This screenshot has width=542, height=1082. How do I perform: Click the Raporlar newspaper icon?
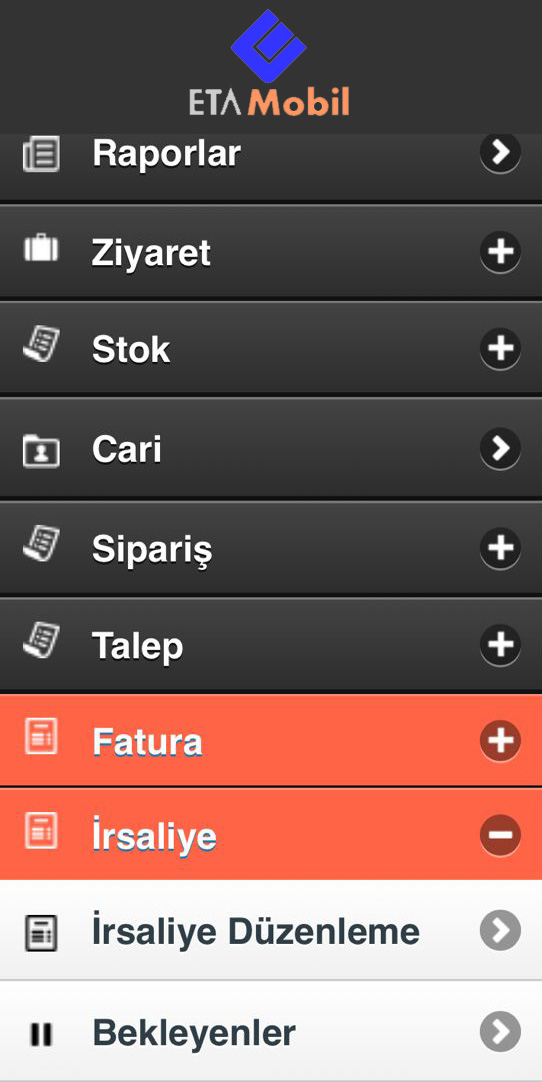pyautogui.click(x=41, y=153)
